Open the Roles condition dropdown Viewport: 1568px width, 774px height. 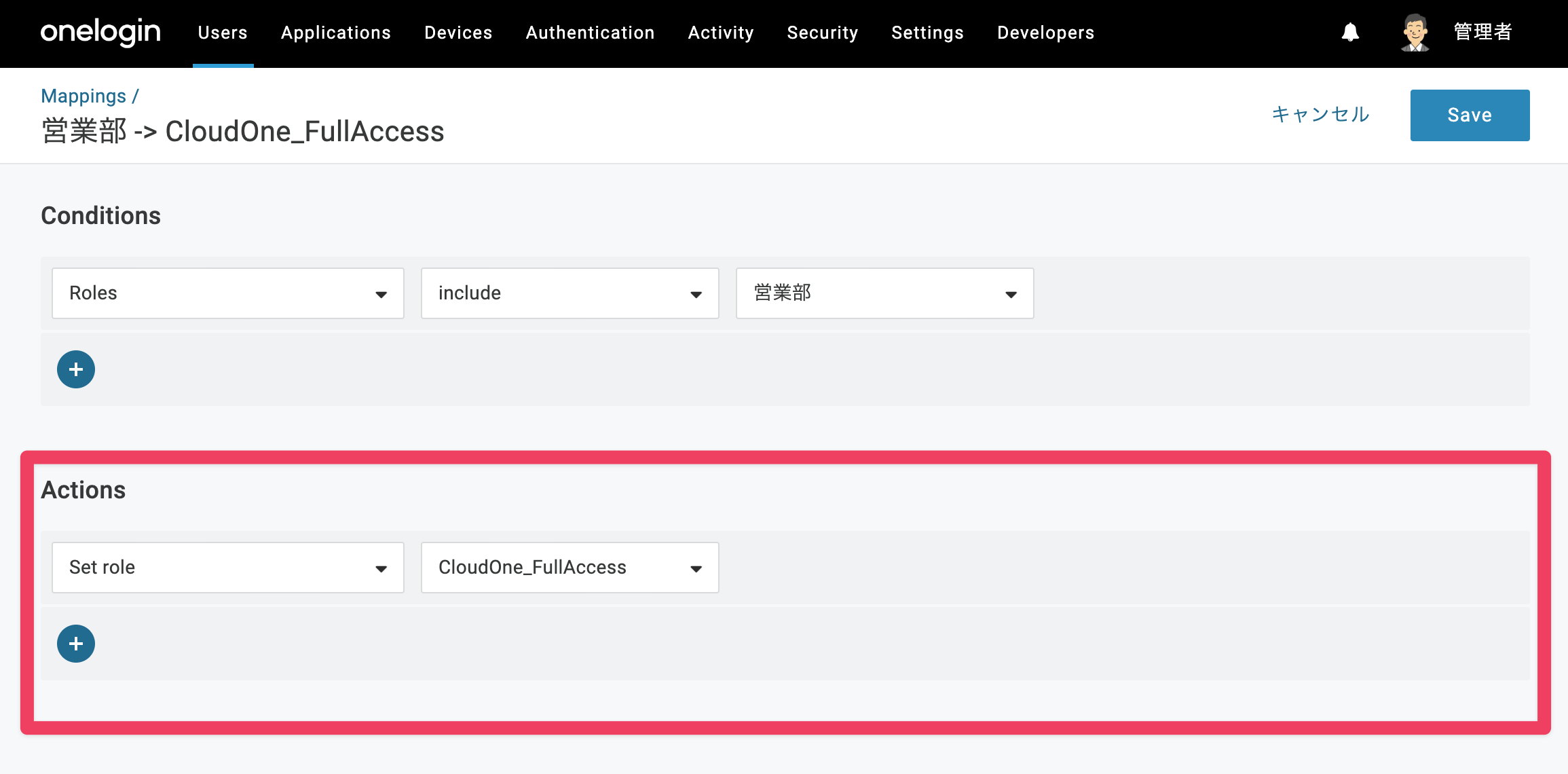(228, 293)
